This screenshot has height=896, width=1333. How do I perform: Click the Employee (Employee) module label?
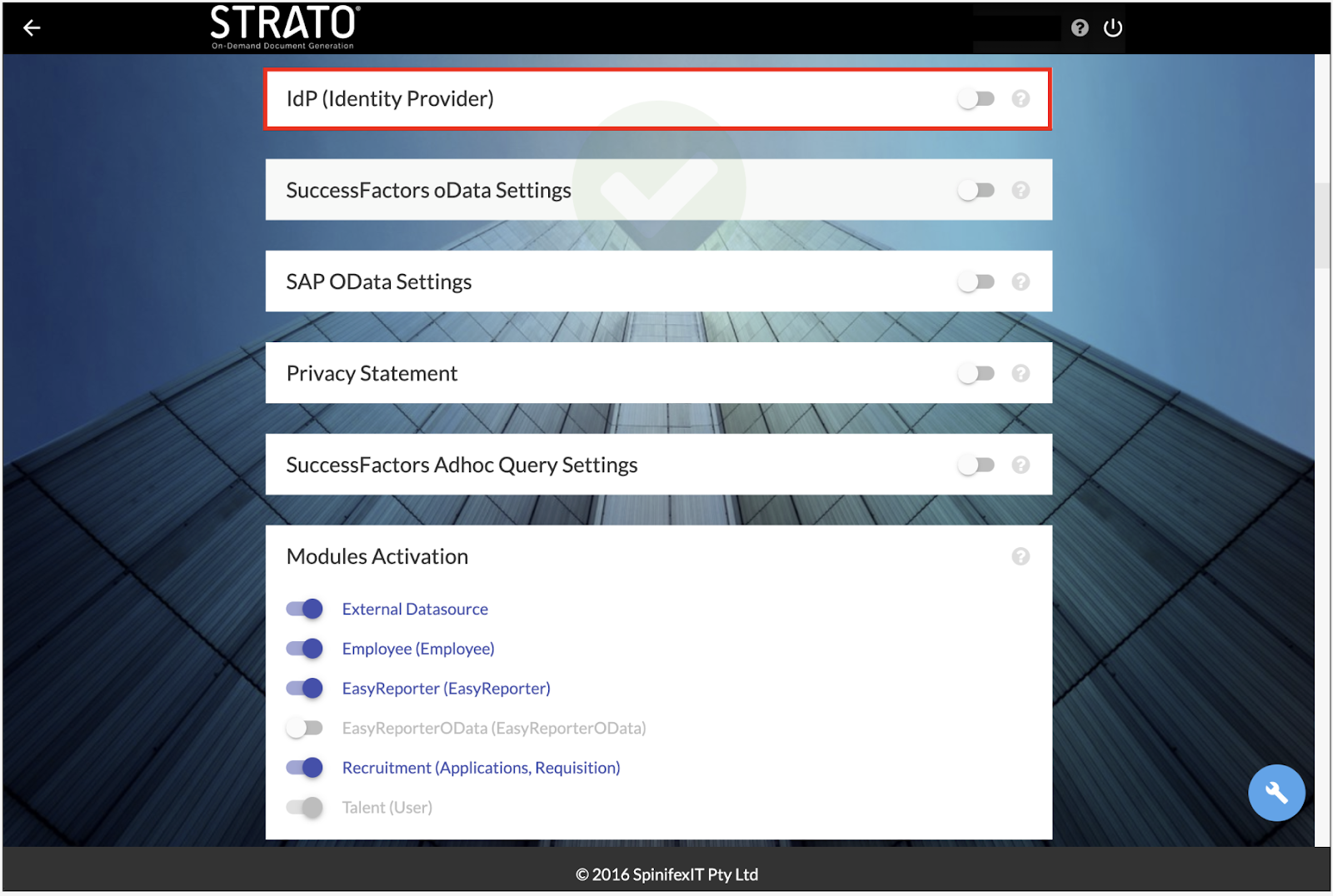[418, 649]
